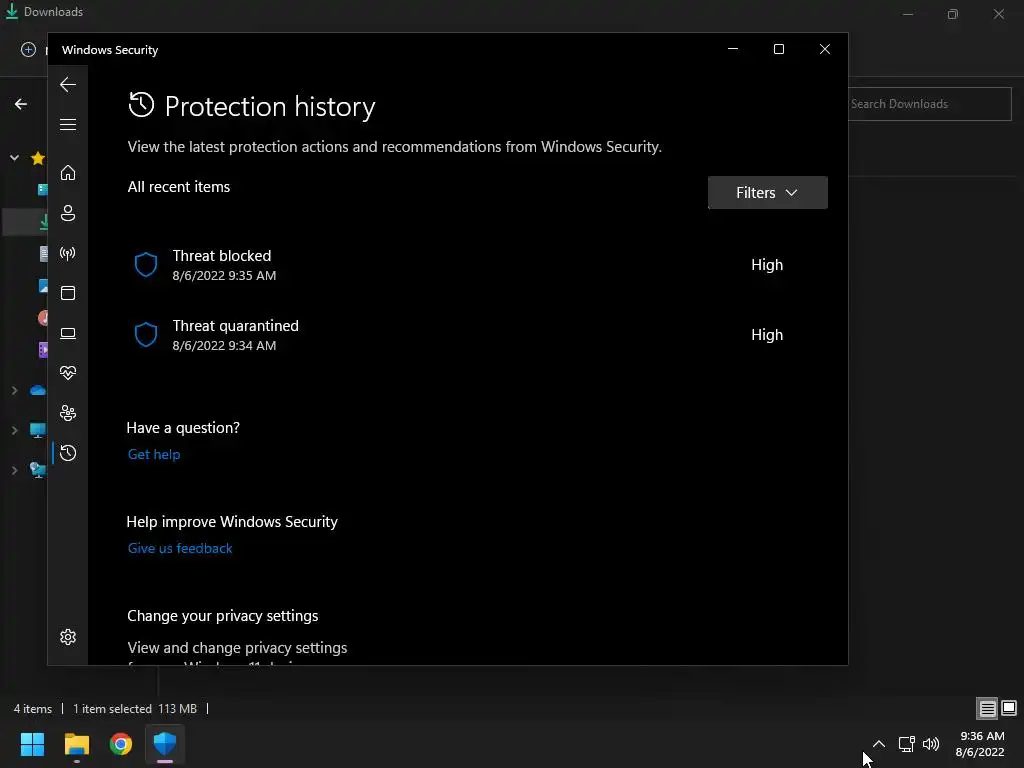Screen dimensions: 1024x768
Task: Select Quick access star icon
Action: 38,158
